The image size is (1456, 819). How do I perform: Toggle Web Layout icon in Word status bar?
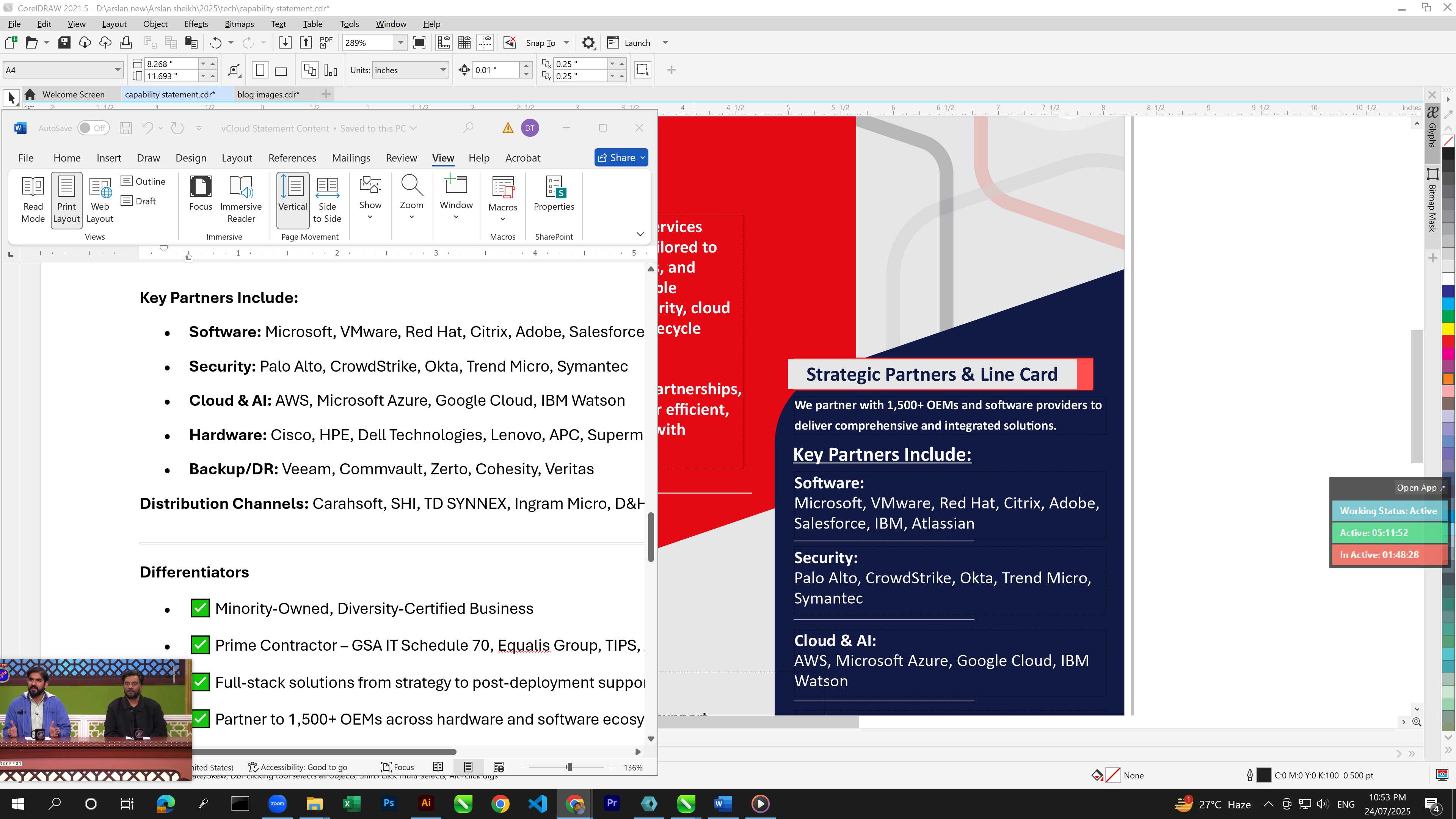(499, 767)
